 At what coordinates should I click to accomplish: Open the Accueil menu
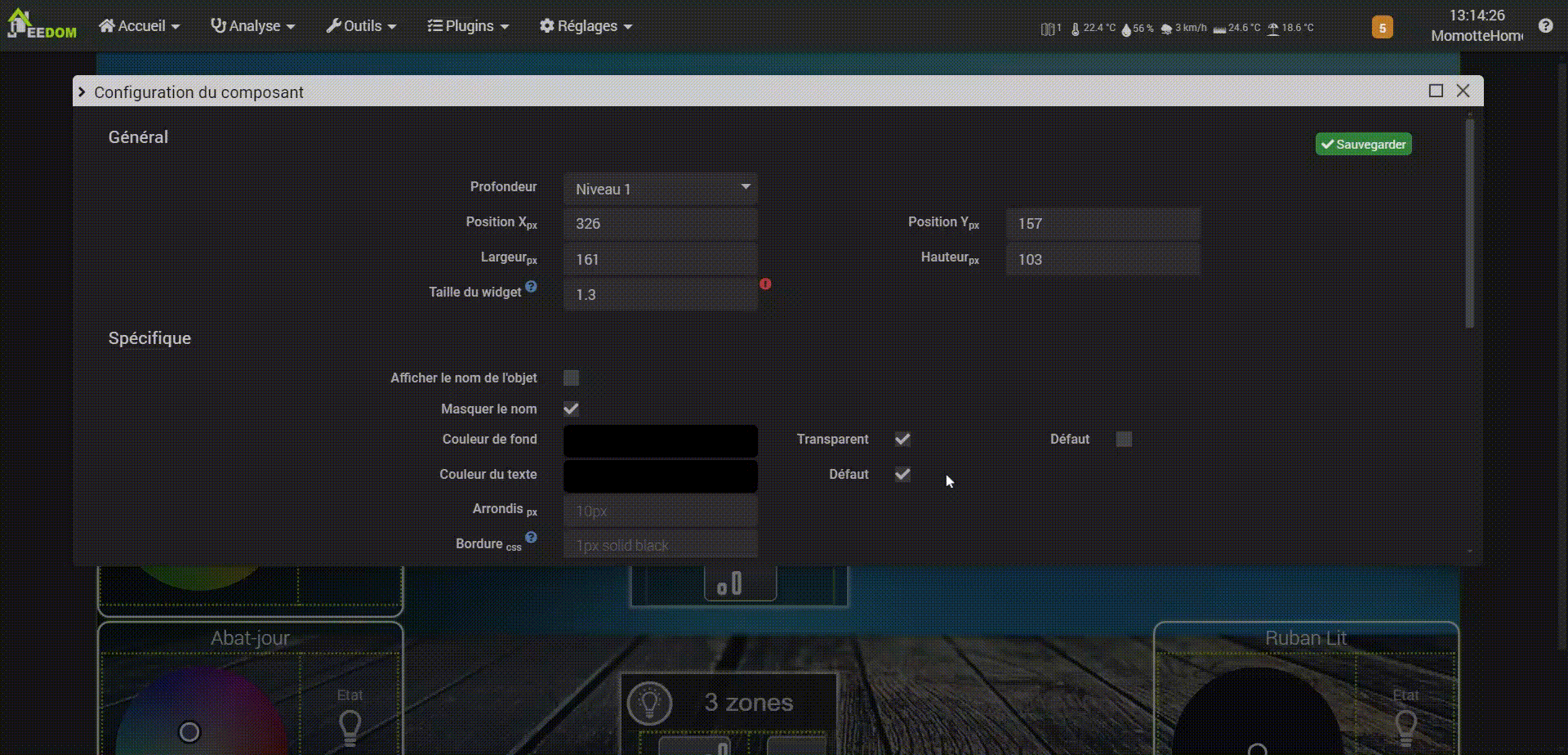pyautogui.click(x=139, y=26)
